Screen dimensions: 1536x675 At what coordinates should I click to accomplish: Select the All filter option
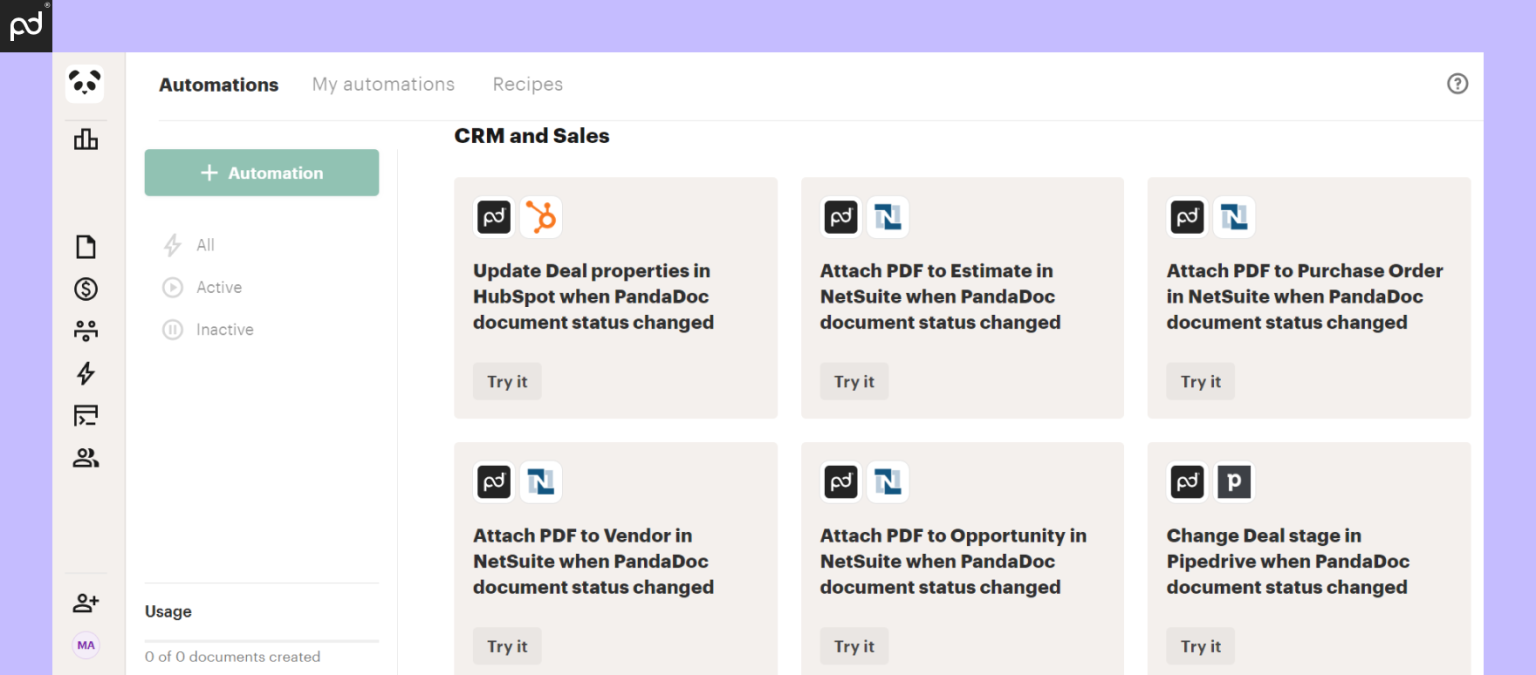[204, 245]
